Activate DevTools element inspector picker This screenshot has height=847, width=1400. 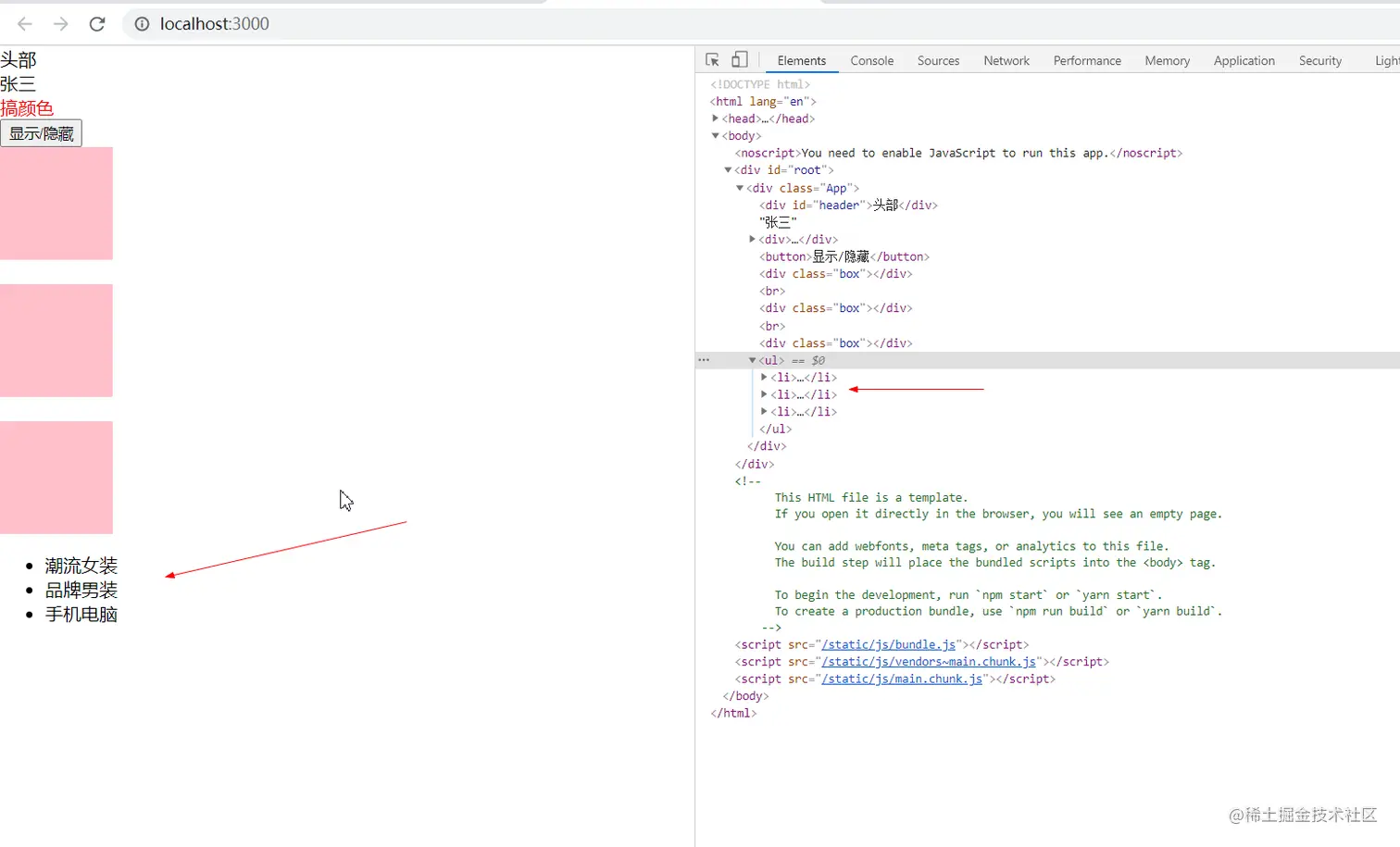click(x=712, y=60)
